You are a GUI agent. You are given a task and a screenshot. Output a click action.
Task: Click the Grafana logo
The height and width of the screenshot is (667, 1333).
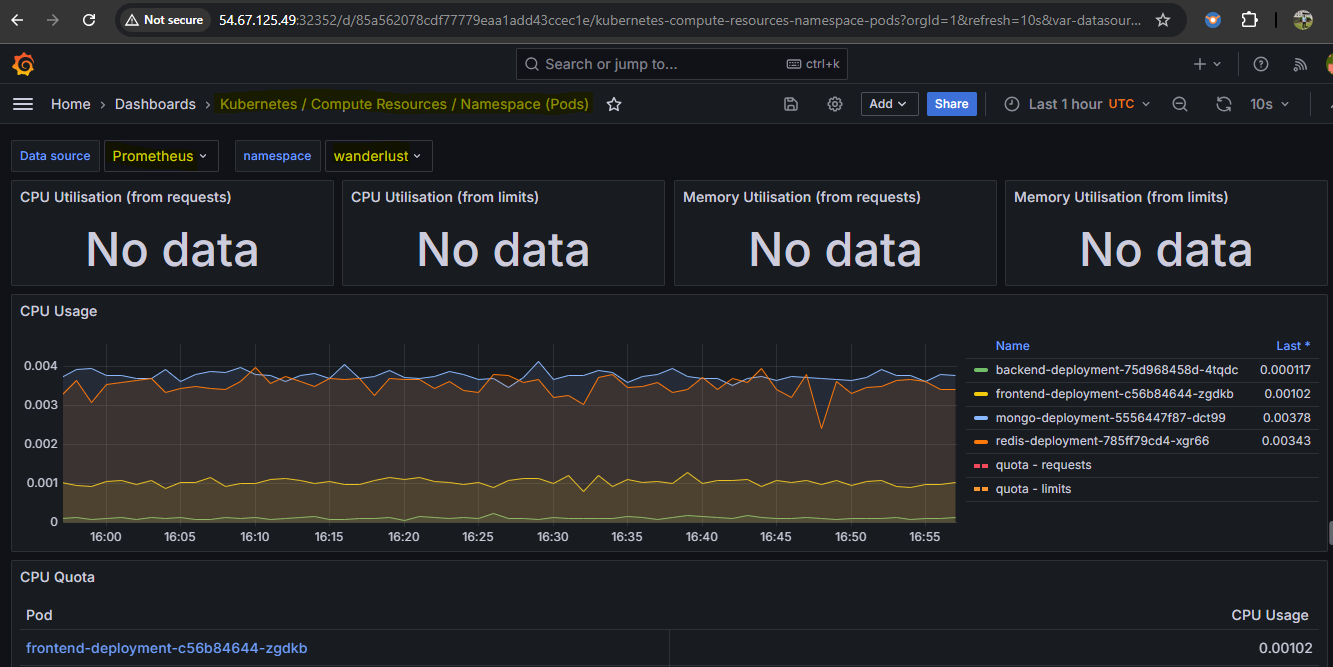point(24,65)
